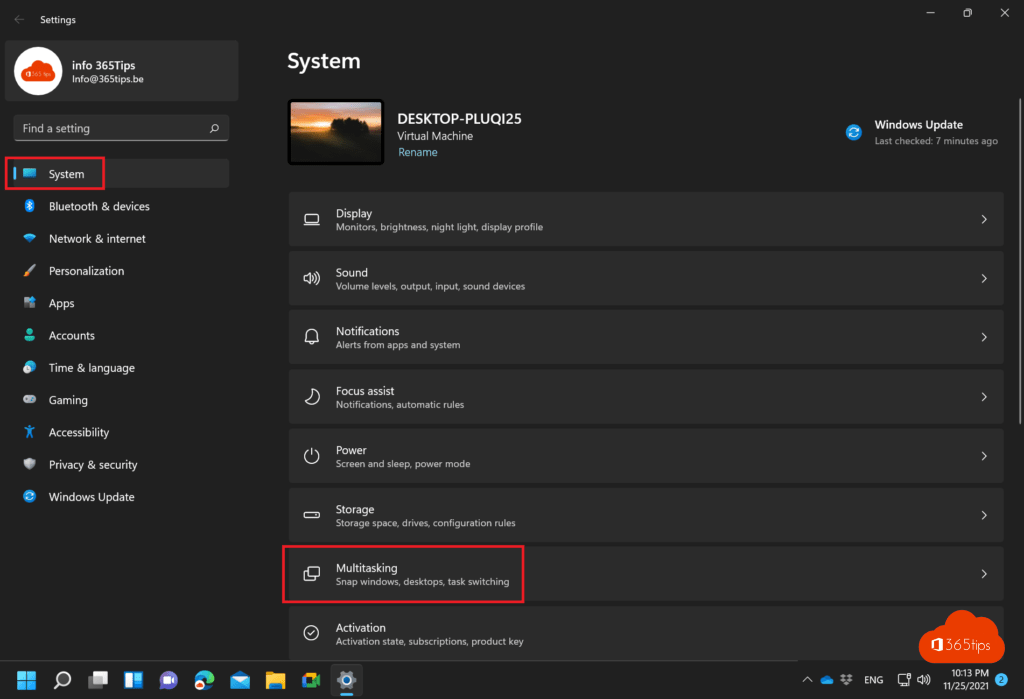Click the Display monitor icon
This screenshot has height=699, width=1024.
[x=312, y=219]
